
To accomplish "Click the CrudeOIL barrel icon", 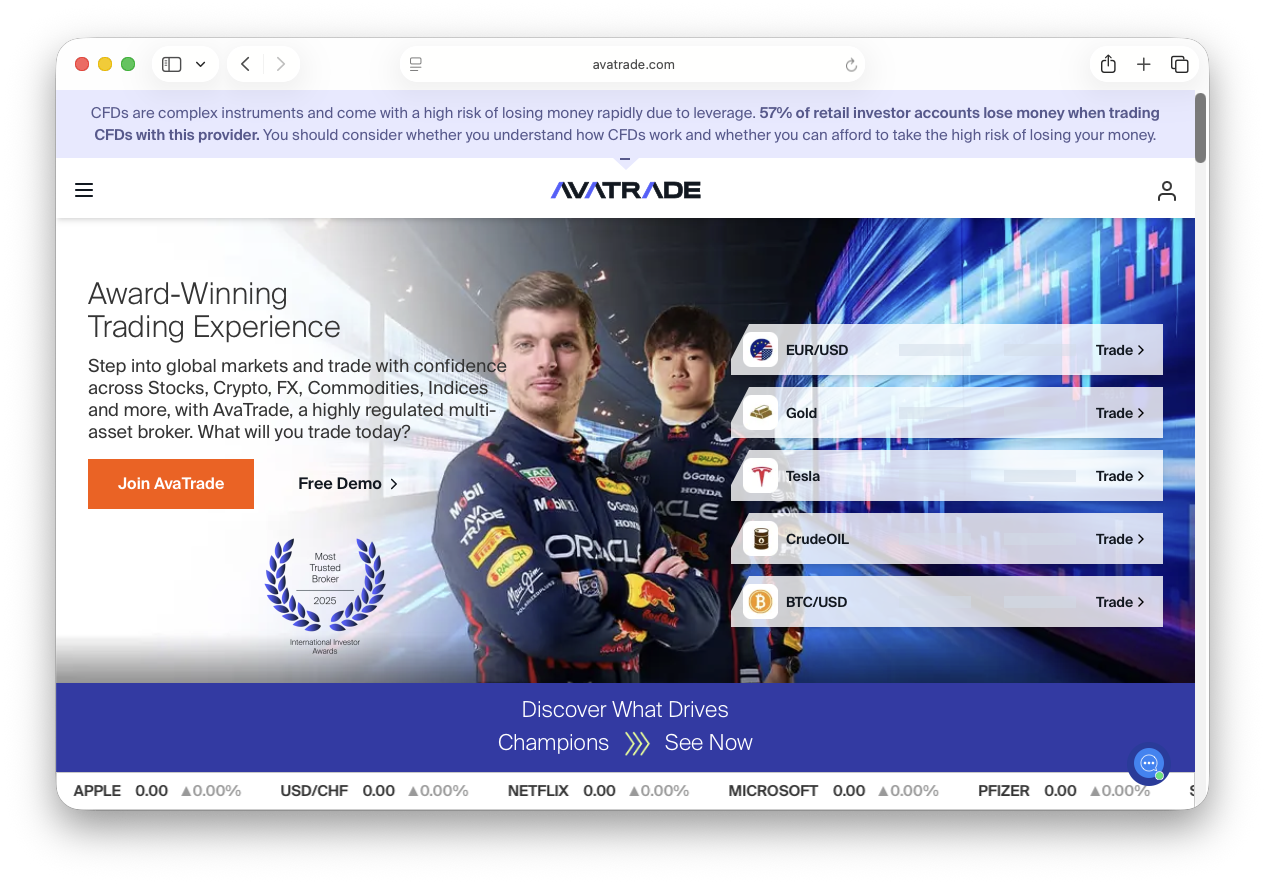I will pos(761,538).
